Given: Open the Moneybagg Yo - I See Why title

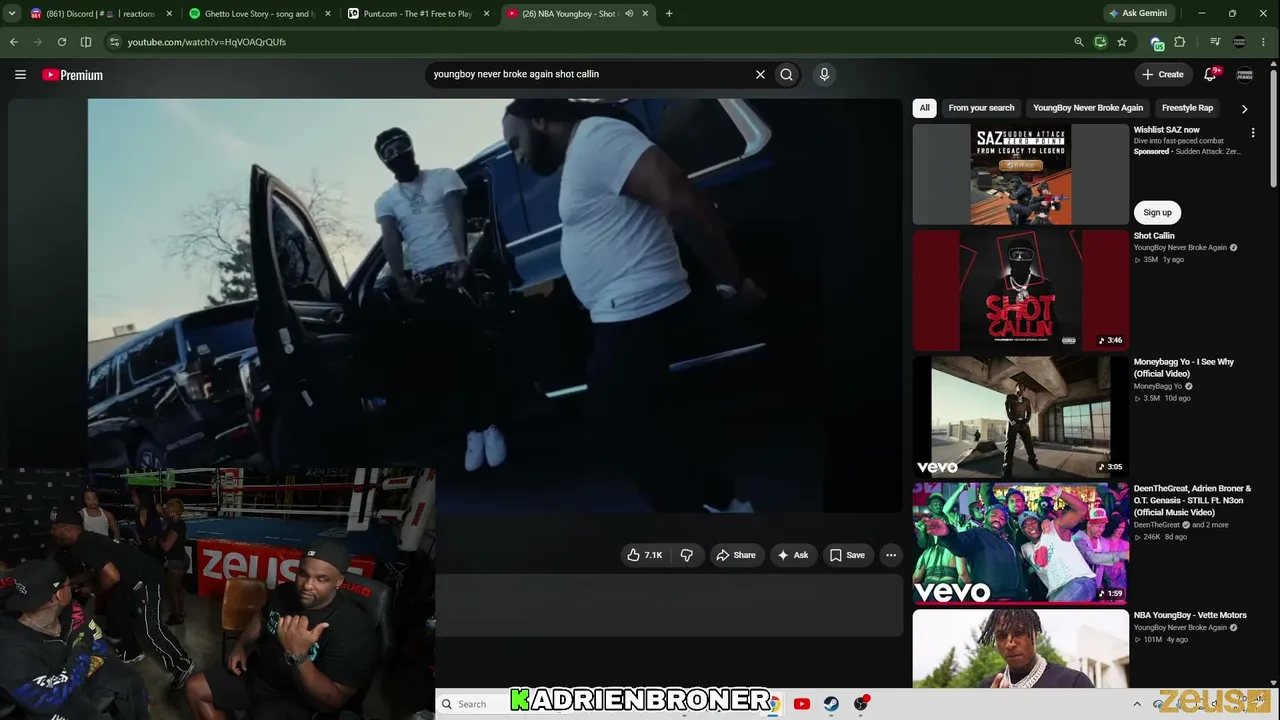Looking at the screenshot, I should pos(1184,368).
